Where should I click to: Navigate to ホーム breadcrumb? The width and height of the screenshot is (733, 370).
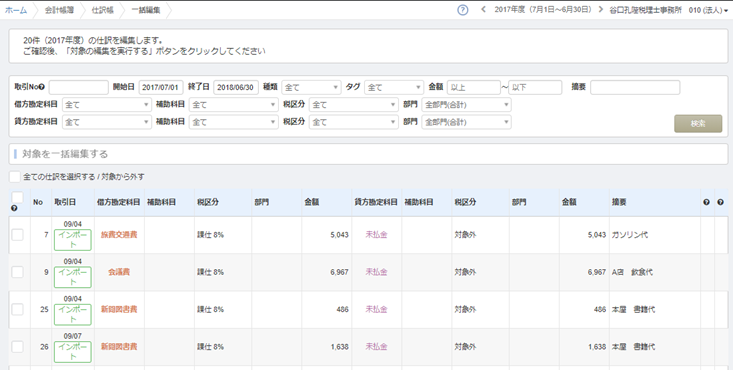(x=16, y=10)
